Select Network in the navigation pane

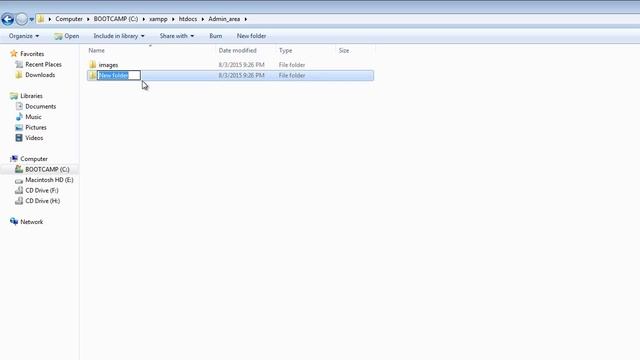point(31,222)
